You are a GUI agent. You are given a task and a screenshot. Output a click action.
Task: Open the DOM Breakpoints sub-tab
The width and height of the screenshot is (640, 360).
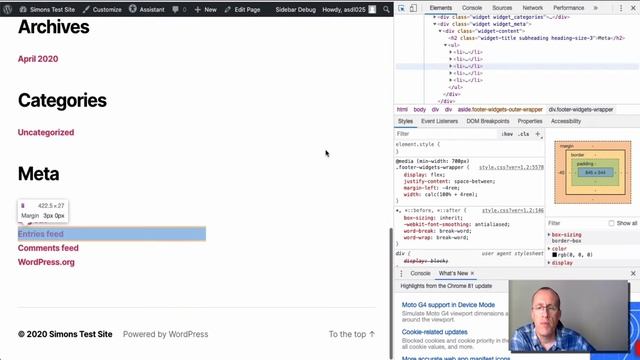point(488,121)
